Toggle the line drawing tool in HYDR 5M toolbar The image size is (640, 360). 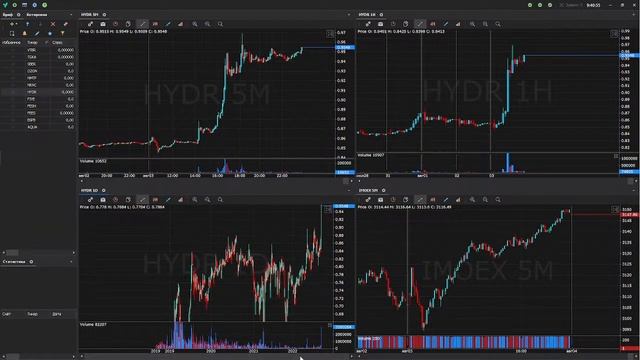142,24
